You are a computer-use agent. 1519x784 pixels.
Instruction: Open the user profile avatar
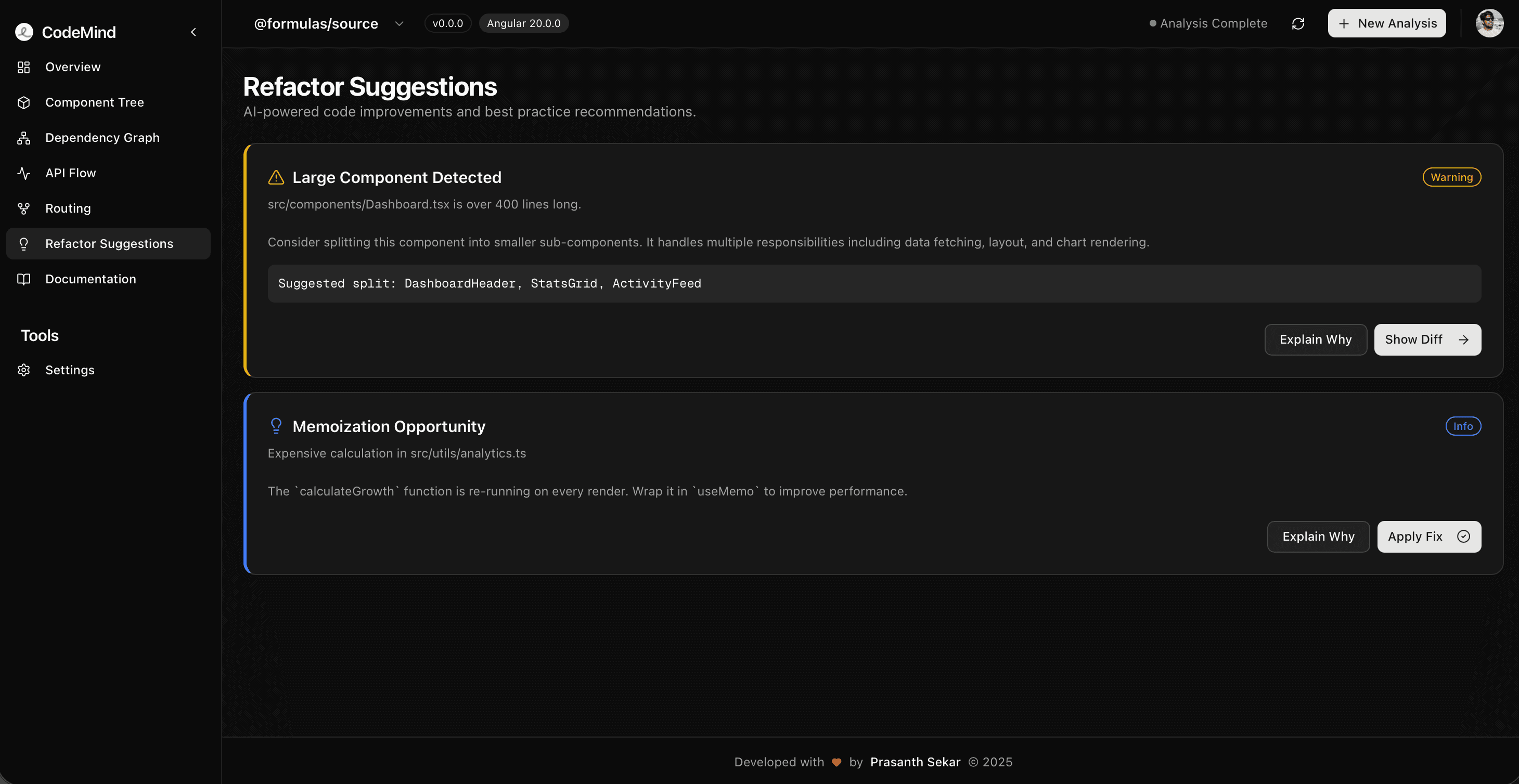(x=1489, y=23)
